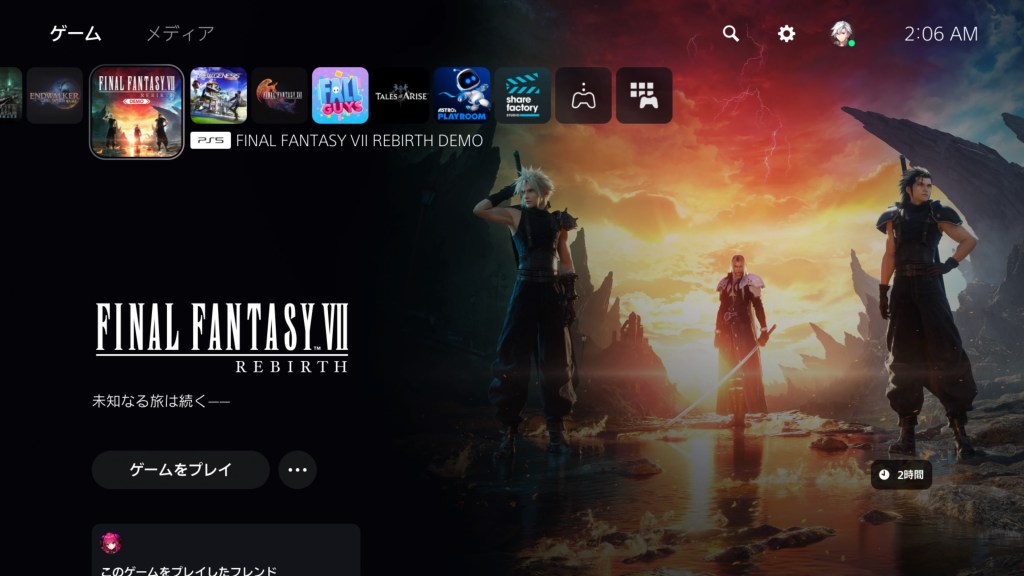Select the Astro's Playroom game tile
The width and height of the screenshot is (1024, 576).
tap(462, 95)
